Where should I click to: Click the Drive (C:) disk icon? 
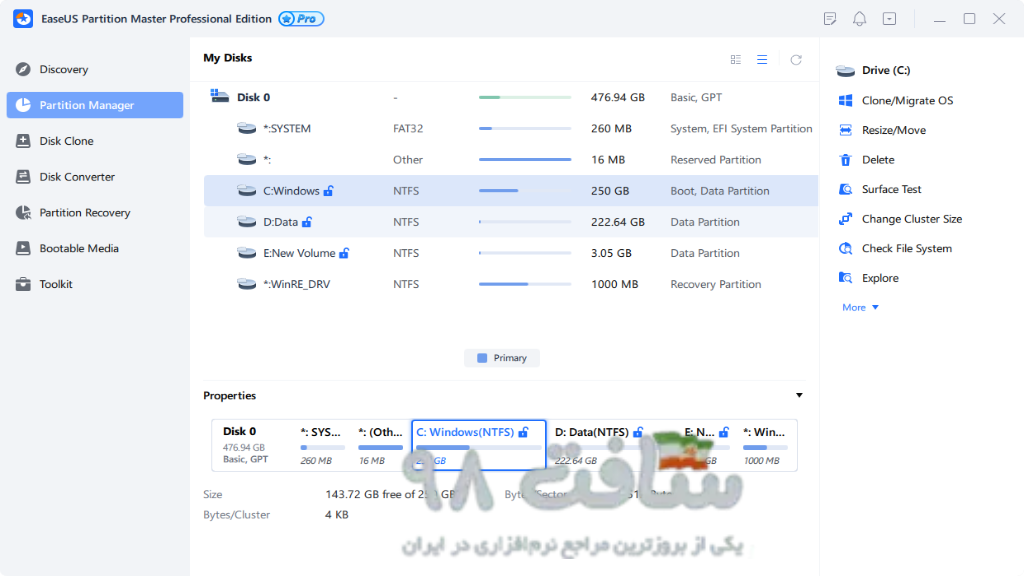(845, 71)
